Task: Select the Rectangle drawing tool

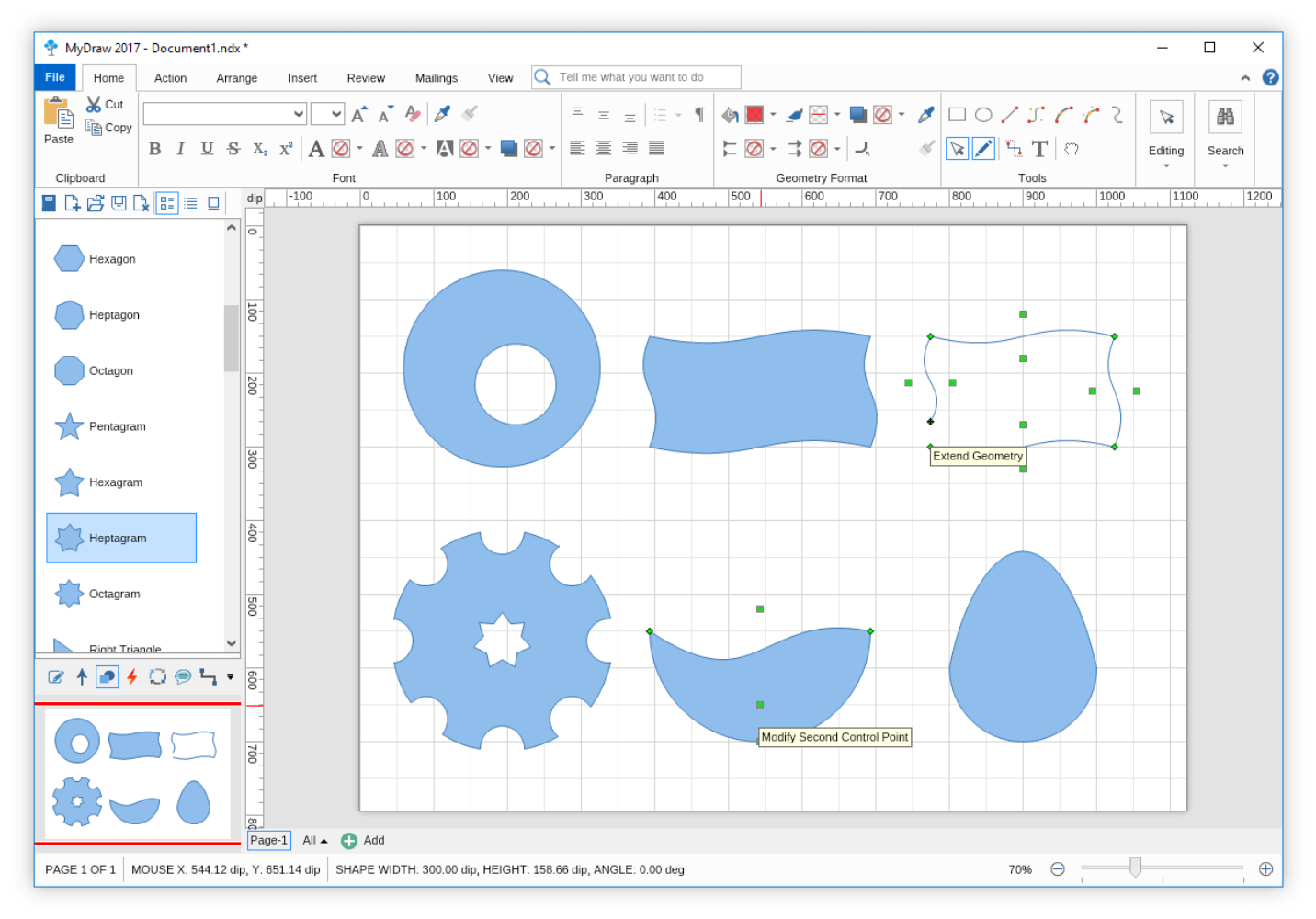Action: 957,113
